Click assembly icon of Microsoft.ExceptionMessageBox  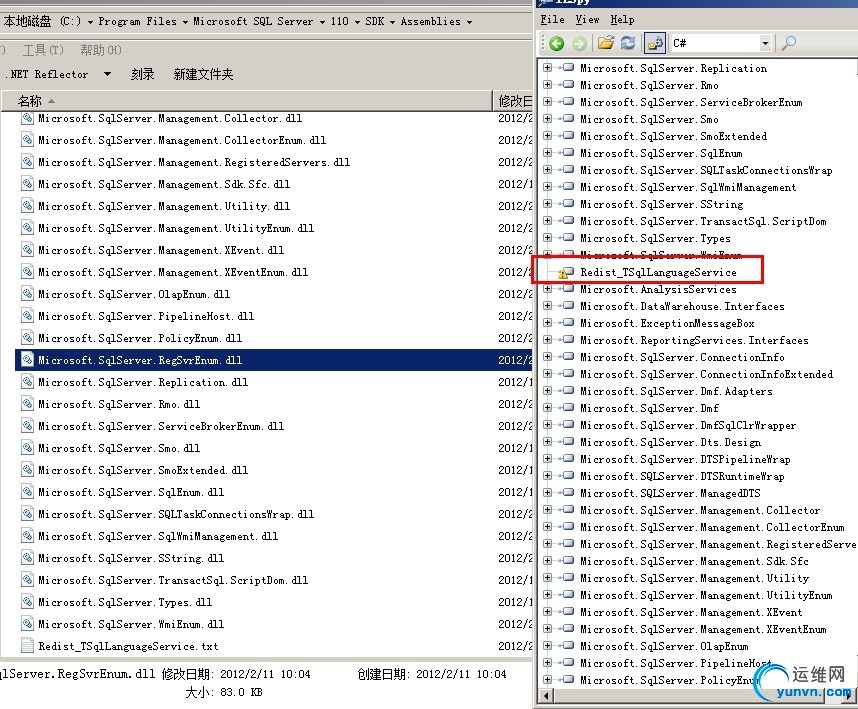pos(569,323)
